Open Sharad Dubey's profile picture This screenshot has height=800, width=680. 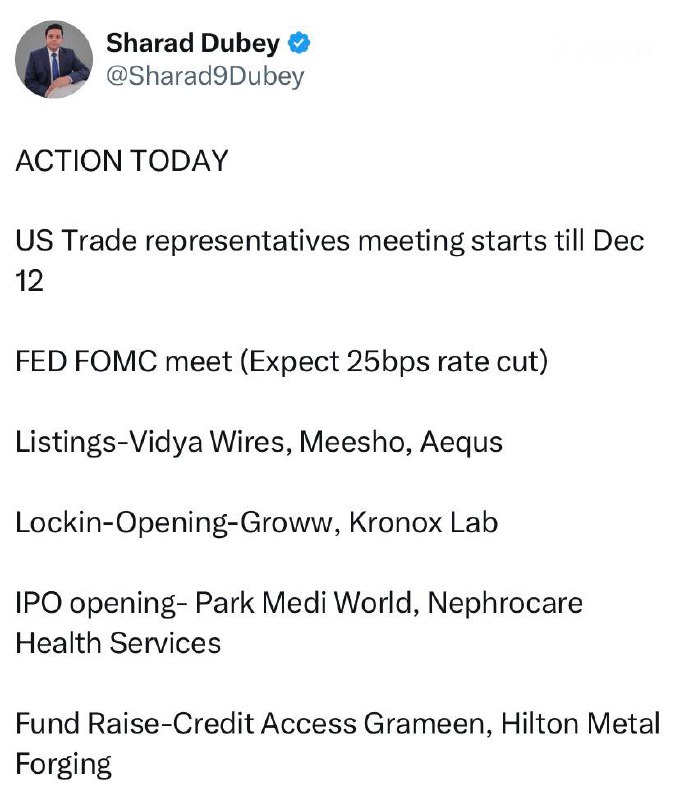54,59
